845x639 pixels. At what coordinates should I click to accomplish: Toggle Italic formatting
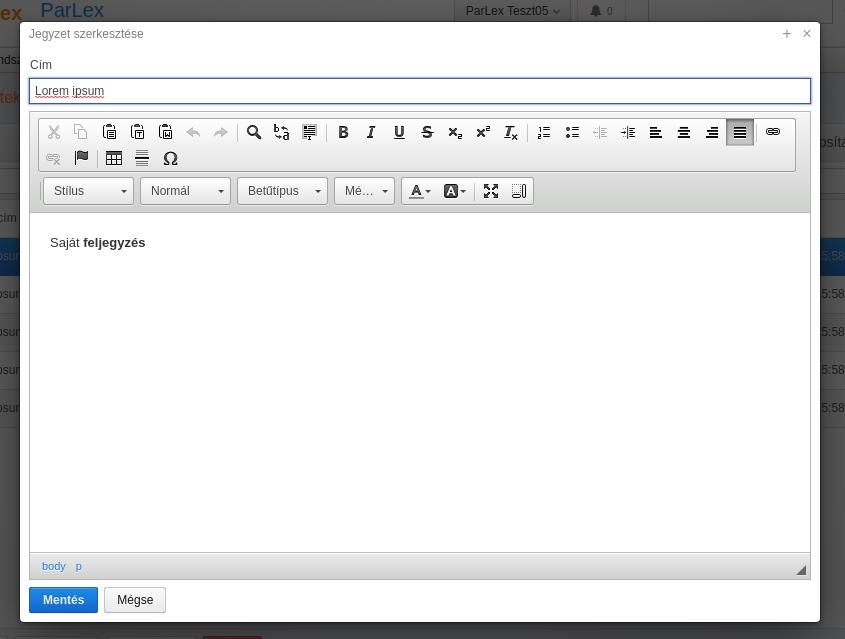[x=371, y=132]
